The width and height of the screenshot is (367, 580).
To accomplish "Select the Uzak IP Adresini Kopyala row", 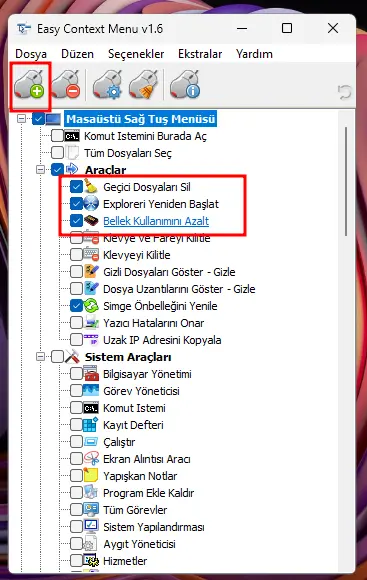I will [162, 340].
